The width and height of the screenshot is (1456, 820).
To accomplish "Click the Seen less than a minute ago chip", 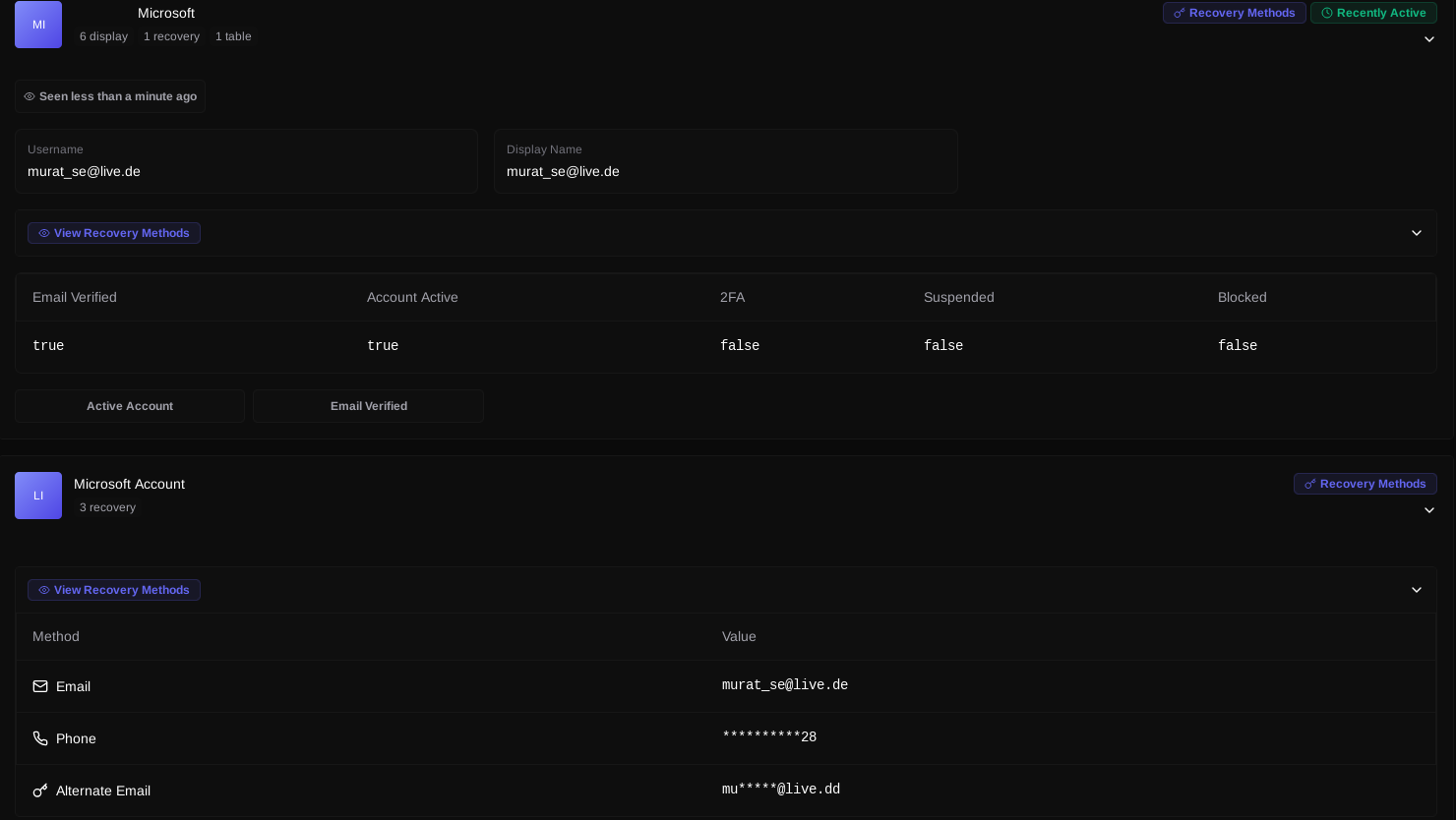I will click(x=110, y=96).
